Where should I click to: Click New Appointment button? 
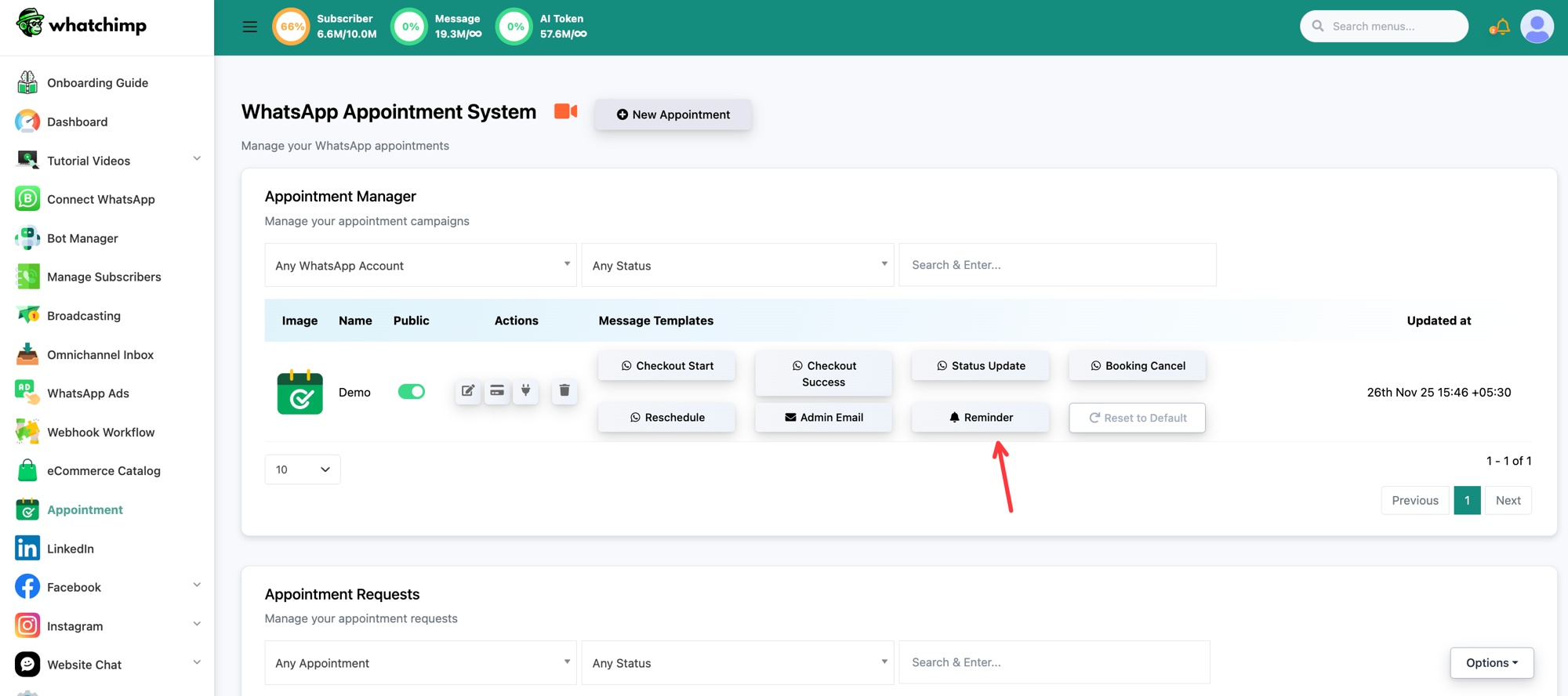point(673,114)
